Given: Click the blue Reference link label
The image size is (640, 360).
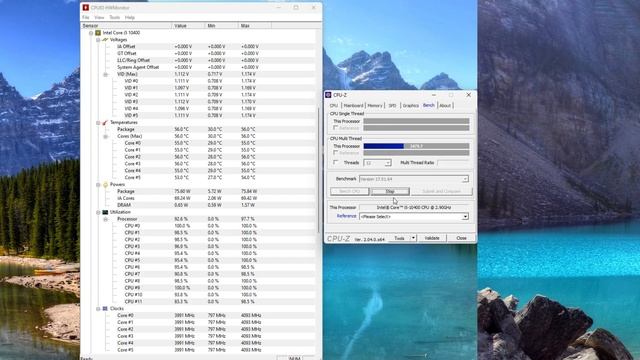Looking at the screenshot, I should pyautogui.click(x=347, y=216).
